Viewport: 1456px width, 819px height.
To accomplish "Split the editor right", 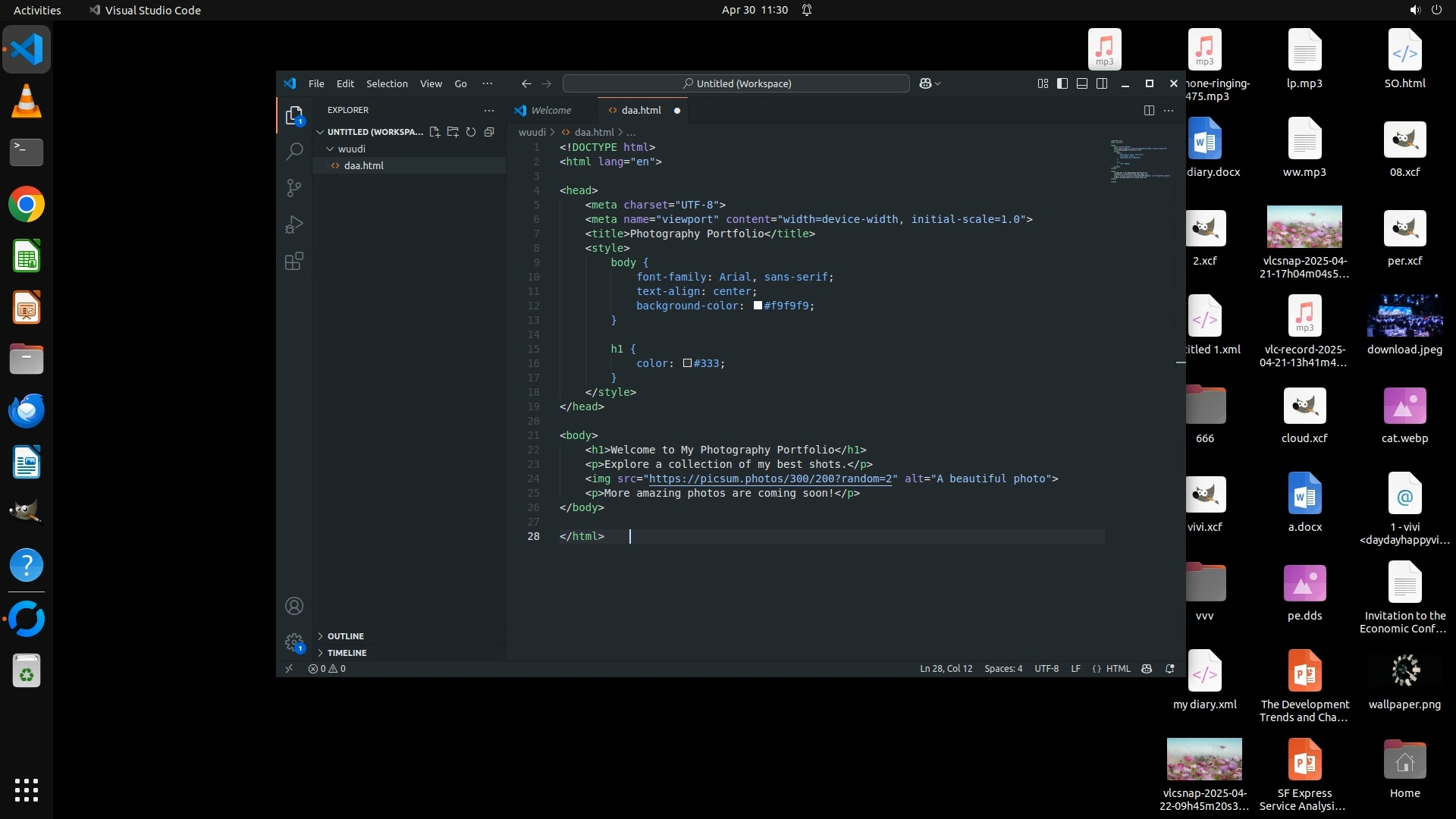I will tap(1149, 111).
